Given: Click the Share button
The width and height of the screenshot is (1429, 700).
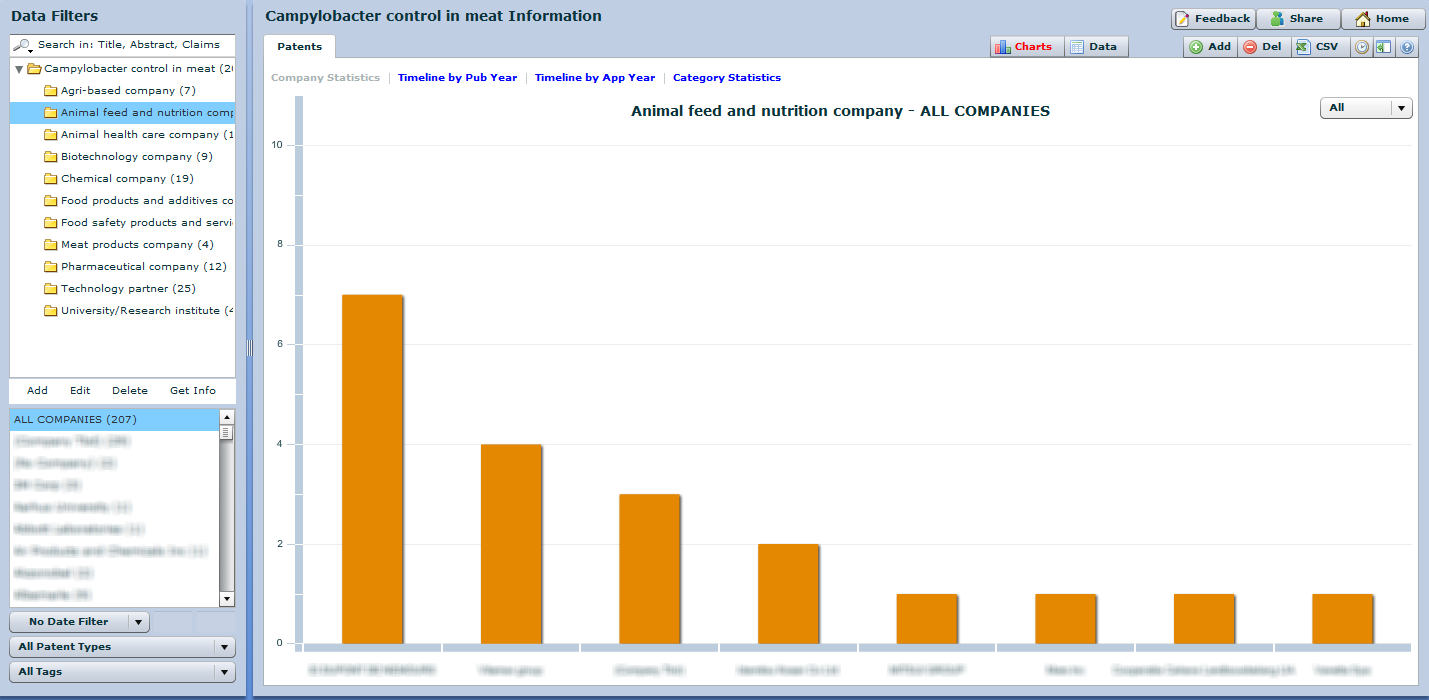Looking at the screenshot, I should pyautogui.click(x=1297, y=19).
